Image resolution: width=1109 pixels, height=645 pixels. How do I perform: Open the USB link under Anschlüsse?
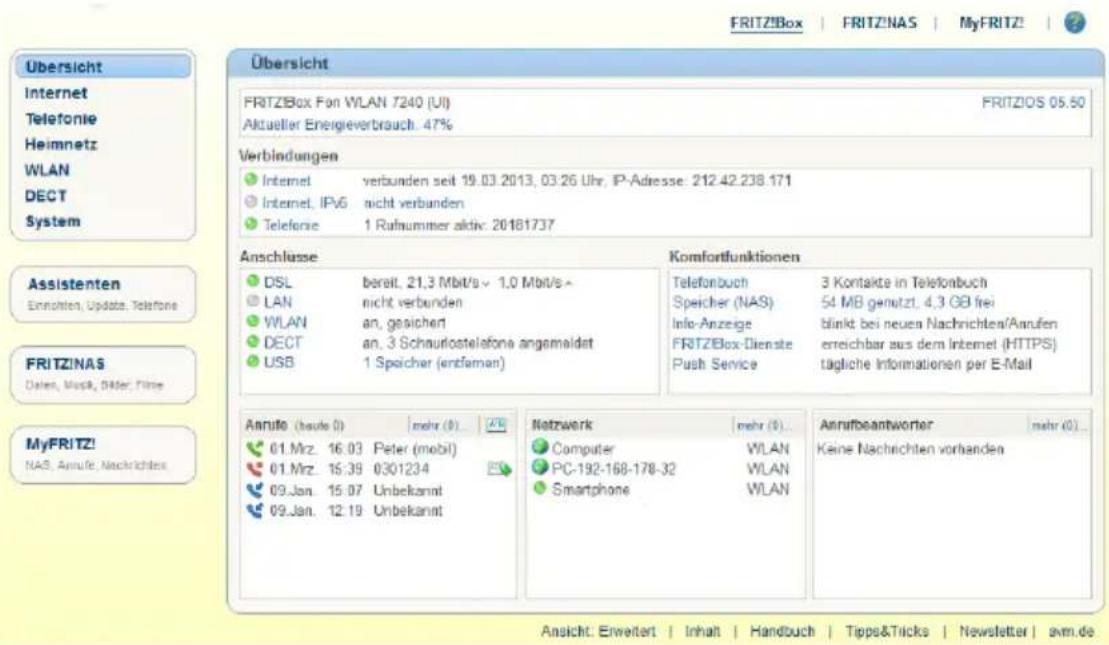[x=279, y=362]
